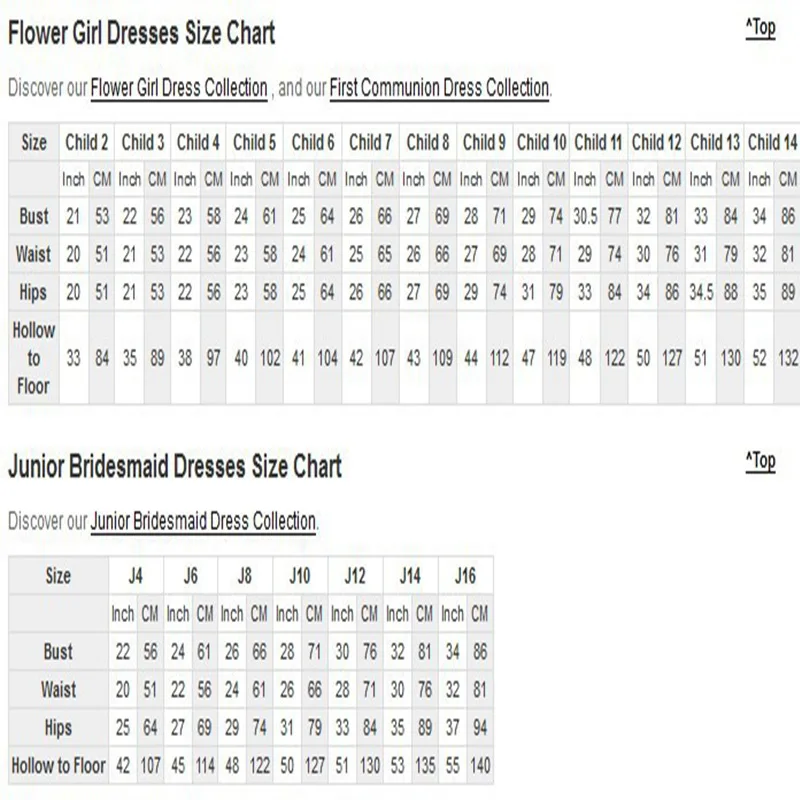
Task: Click the Child 5 column header
Action: coord(255,142)
